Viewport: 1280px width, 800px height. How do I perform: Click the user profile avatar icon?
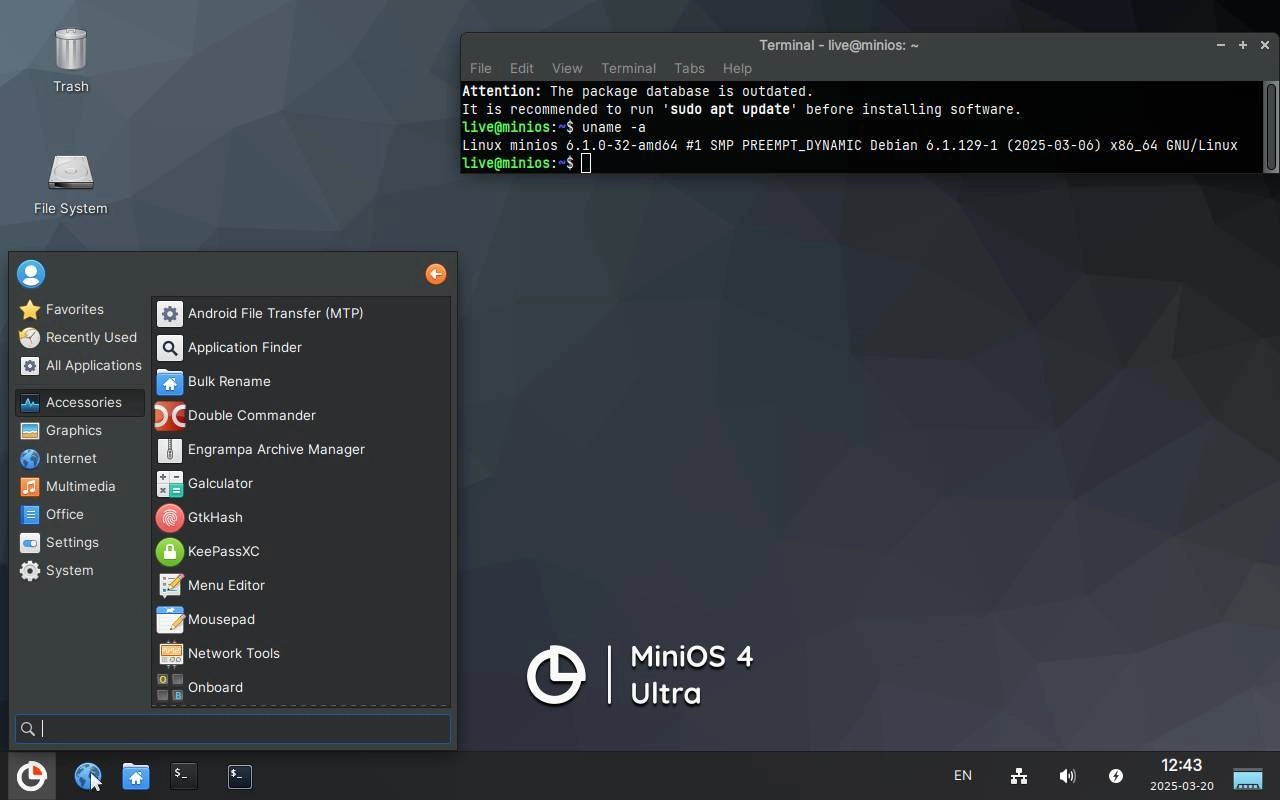pyautogui.click(x=31, y=274)
